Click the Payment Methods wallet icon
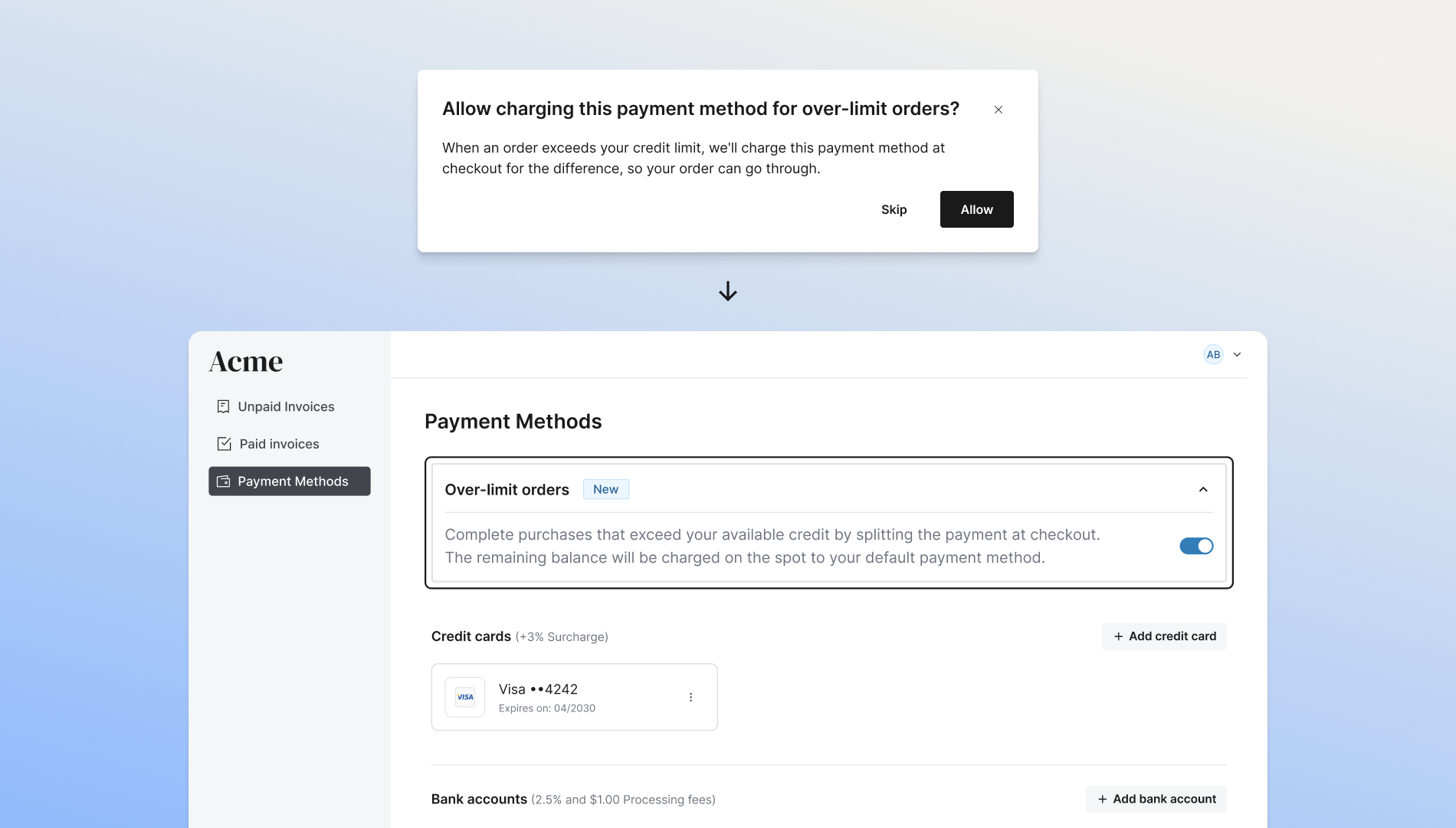Image resolution: width=1456 pixels, height=828 pixels. click(x=224, y=481)
